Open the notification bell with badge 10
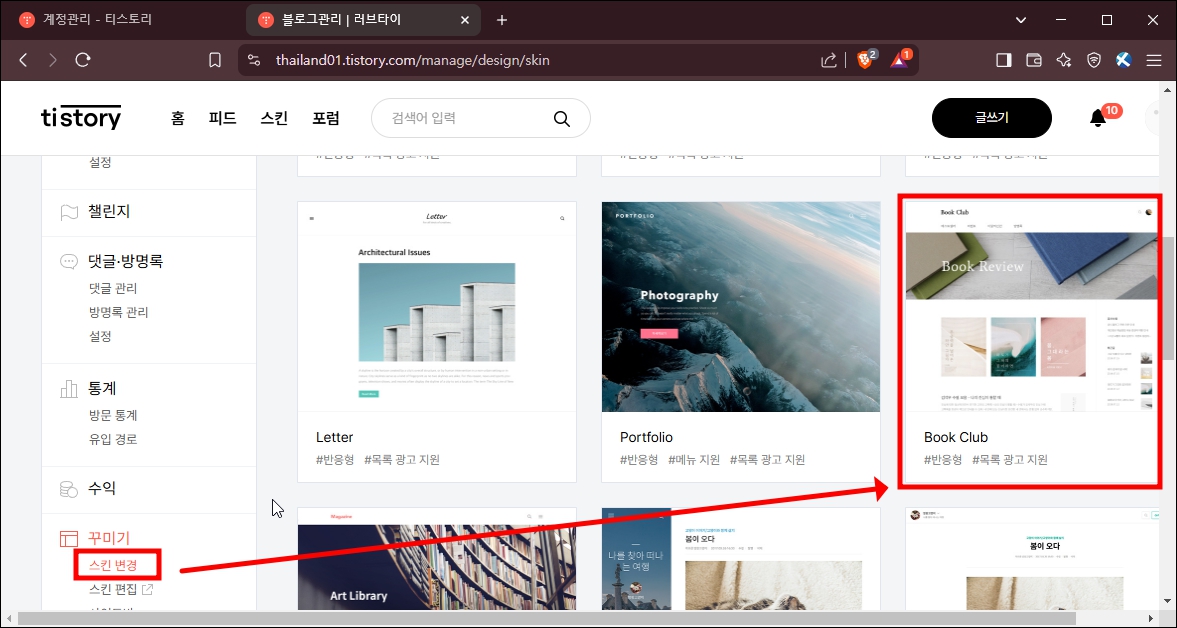The image size is (1177, 628). coord(1098,117)
